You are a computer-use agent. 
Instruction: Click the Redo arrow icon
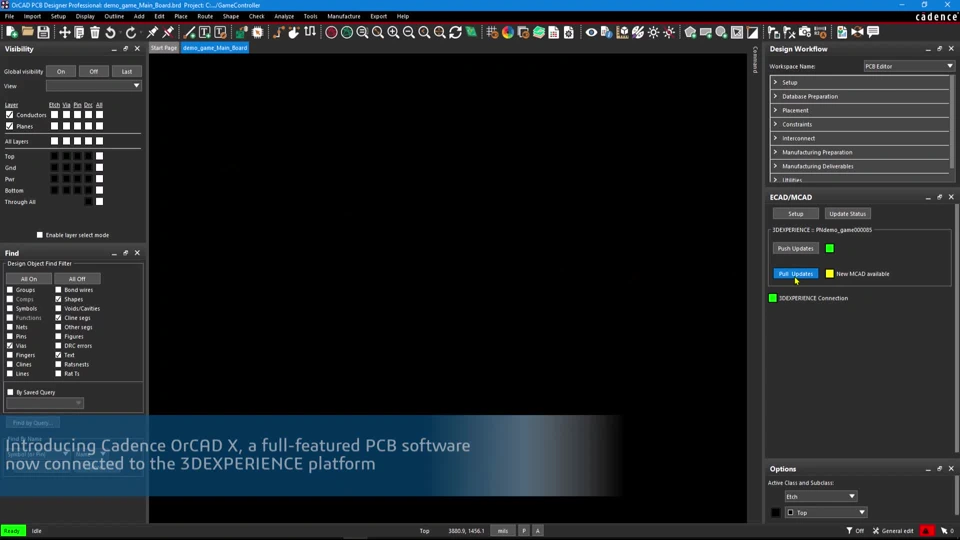(131, 32)
